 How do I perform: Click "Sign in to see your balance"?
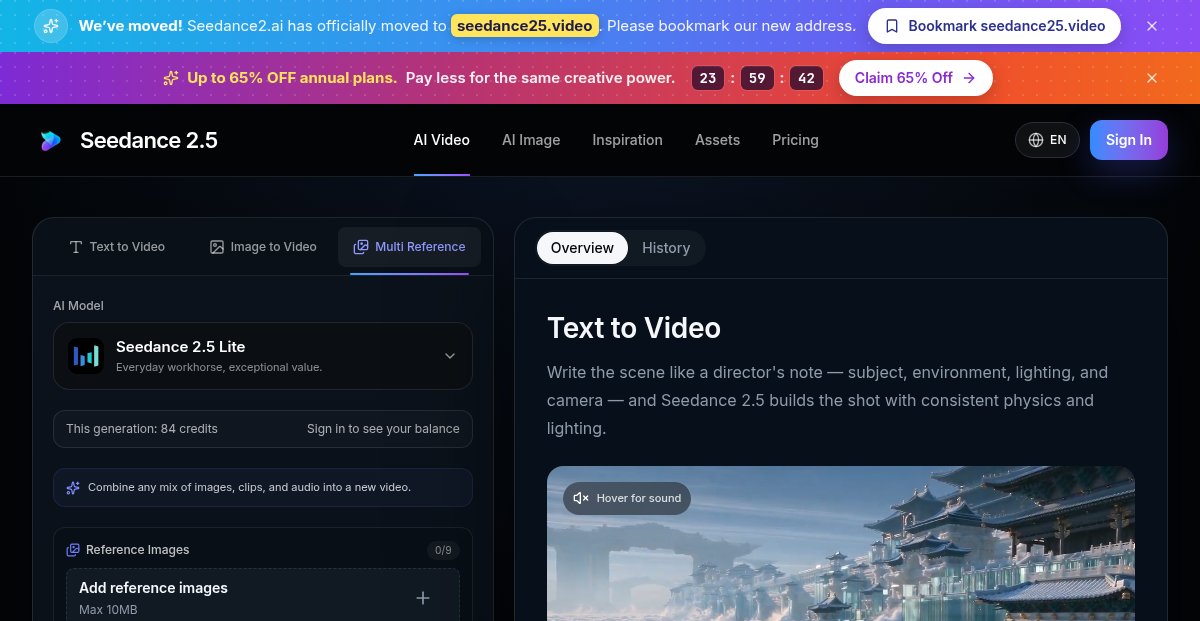point(383,429)
